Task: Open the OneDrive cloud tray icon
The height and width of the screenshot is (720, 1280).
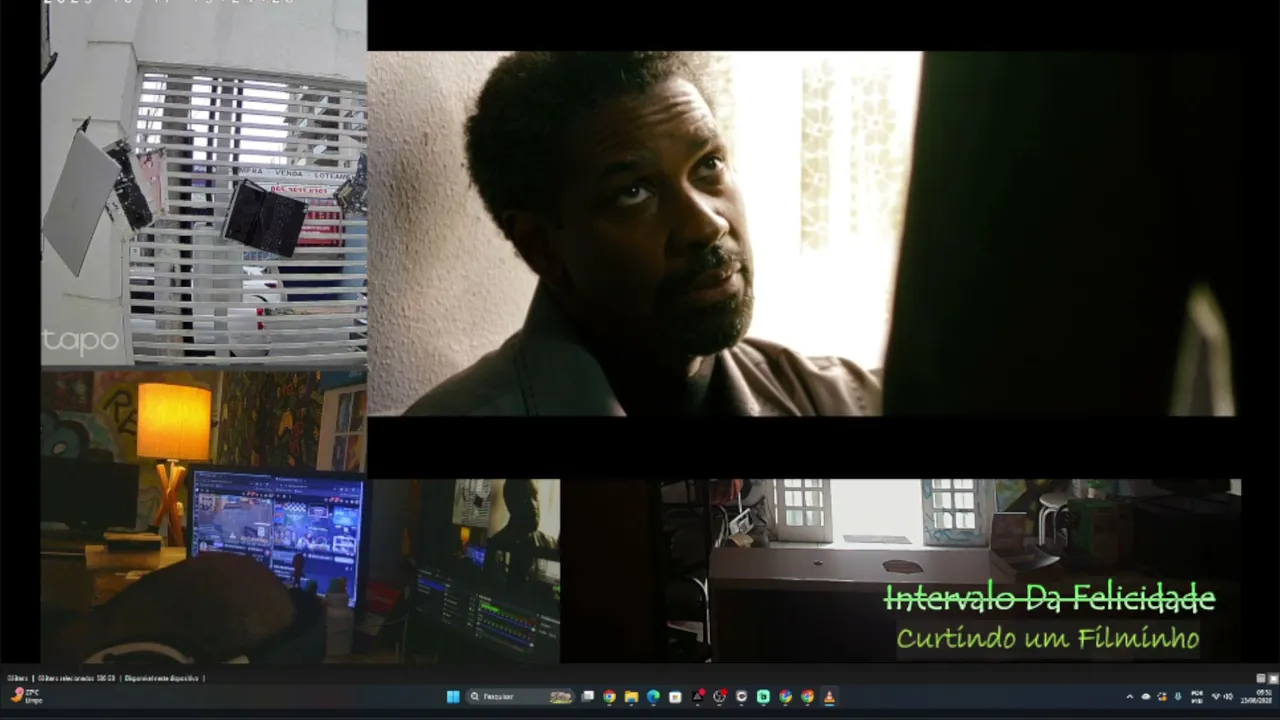Action: coord(1146,697)
